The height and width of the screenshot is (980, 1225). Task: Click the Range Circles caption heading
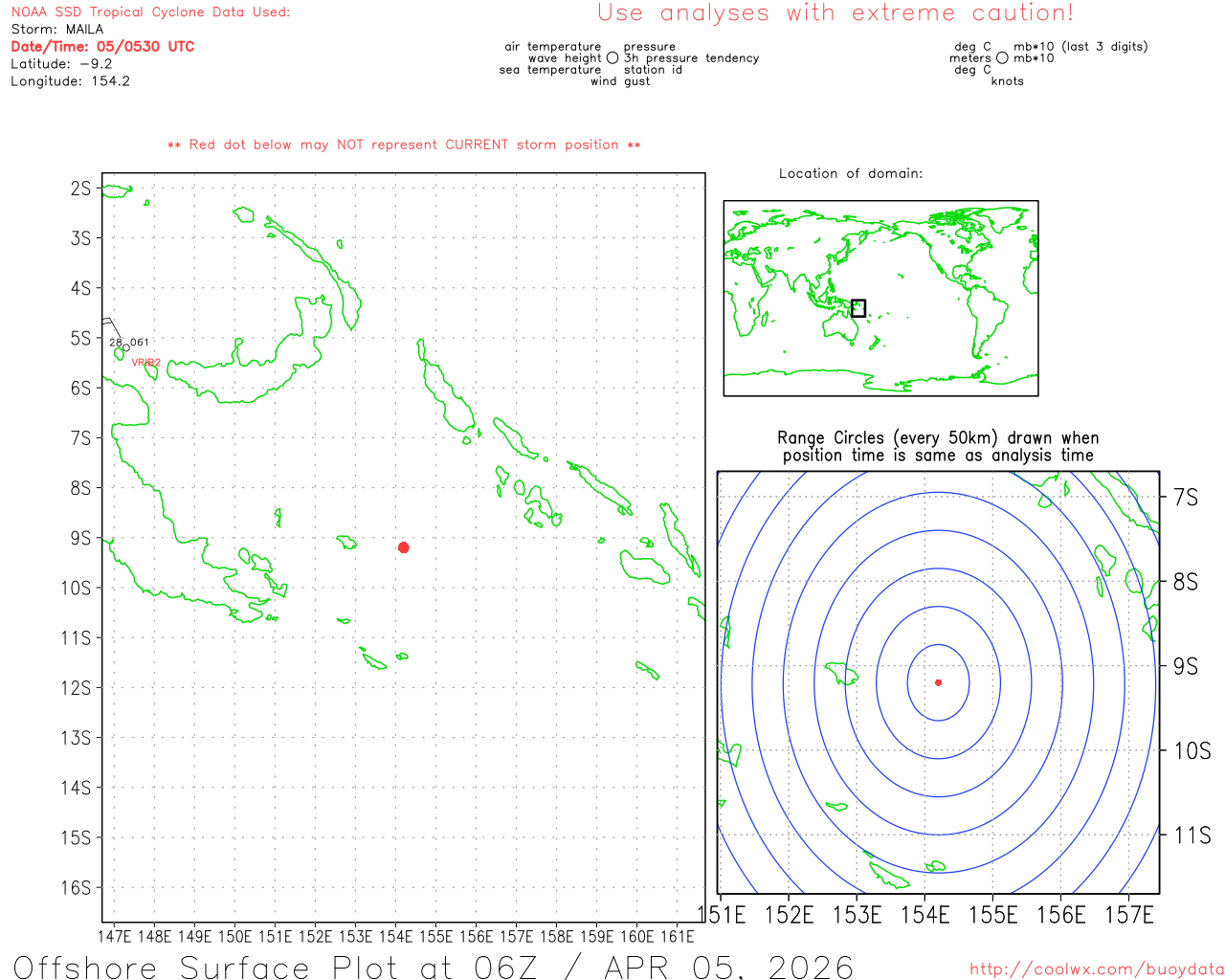coord(938,447)
